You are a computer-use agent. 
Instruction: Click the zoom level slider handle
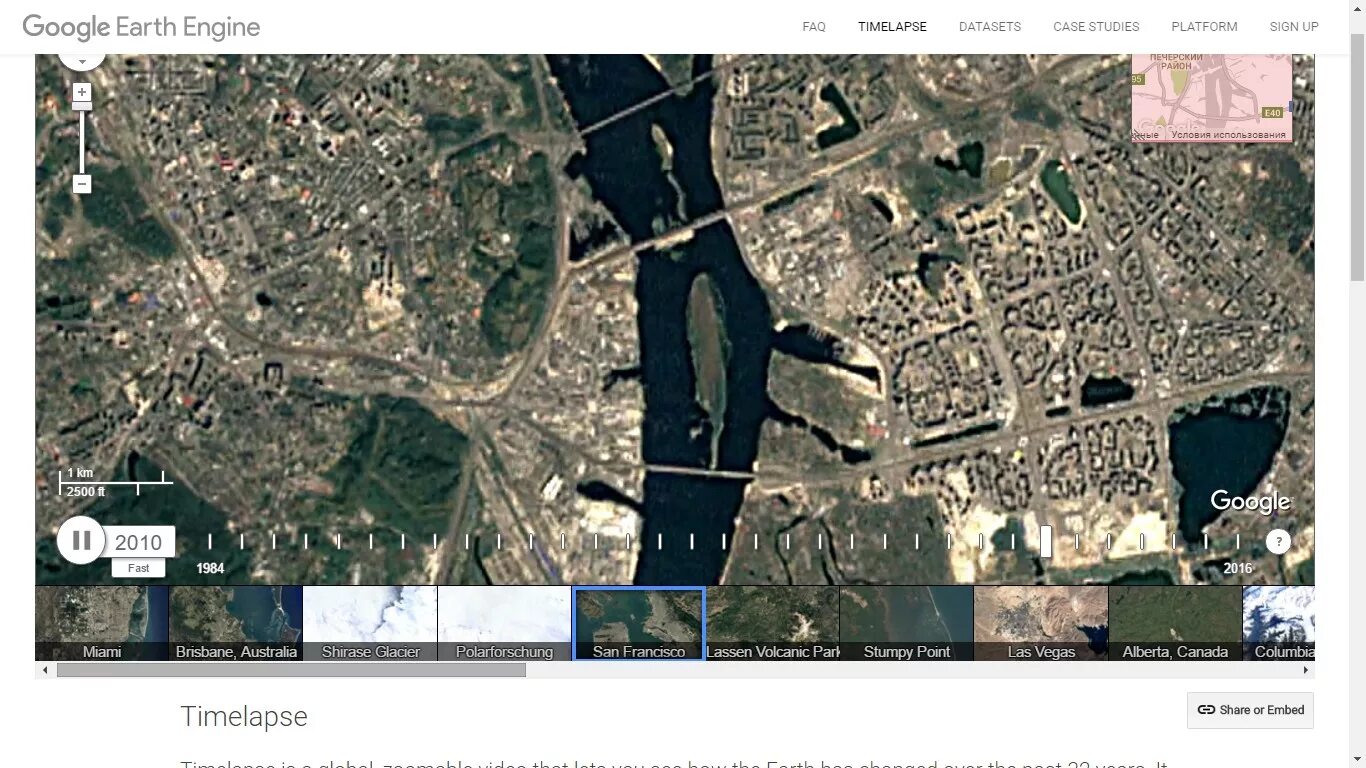click(82, 106)
